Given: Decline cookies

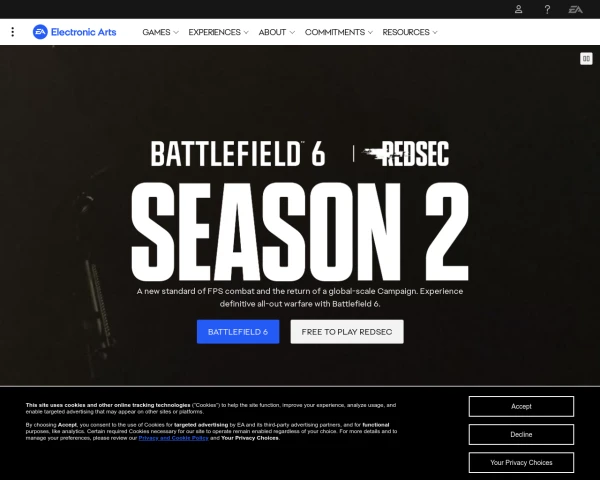Looking at the screenshot, I should (521, 434).
